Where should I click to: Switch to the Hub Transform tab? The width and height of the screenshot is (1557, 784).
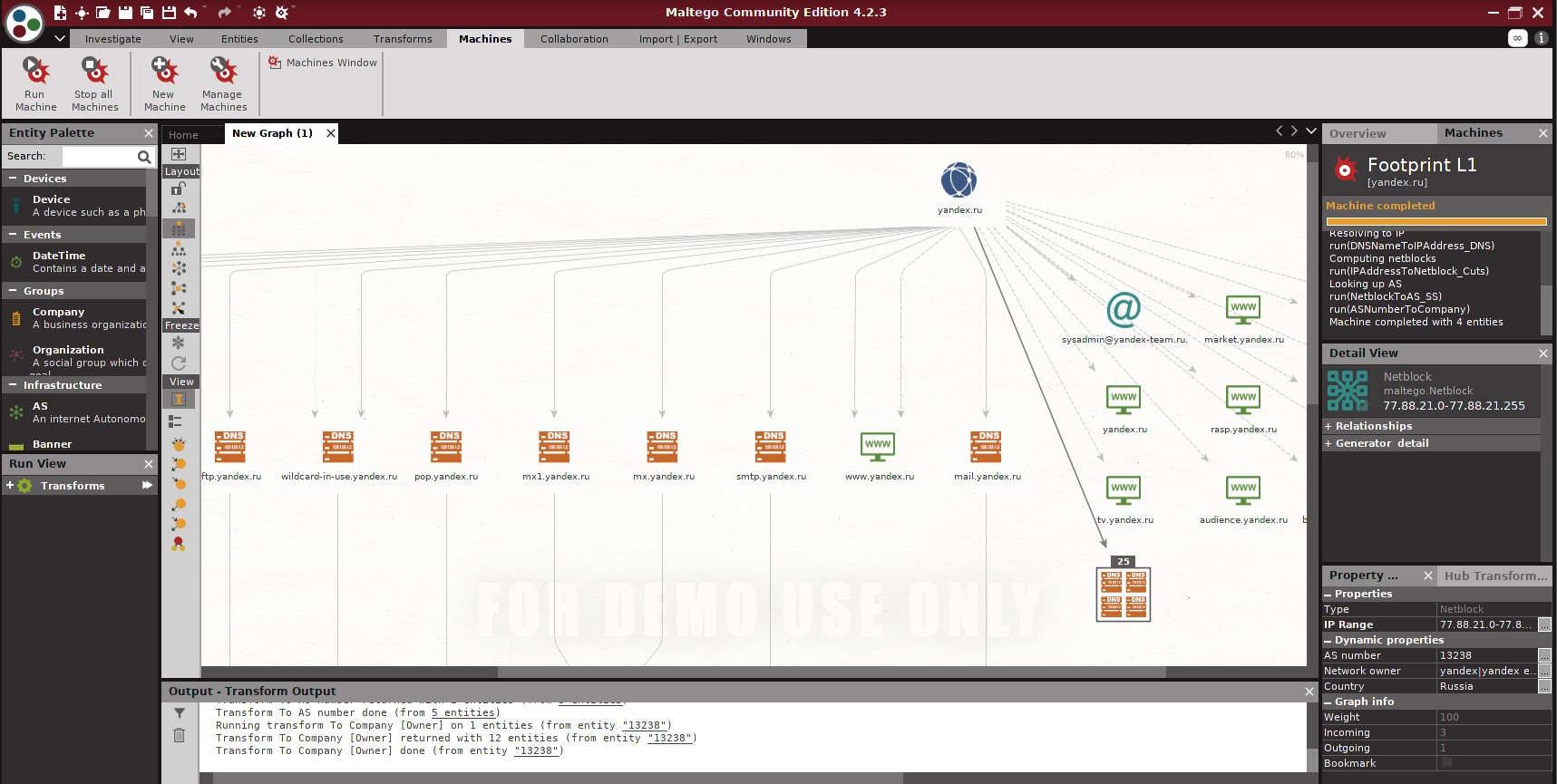[1494, 576]
